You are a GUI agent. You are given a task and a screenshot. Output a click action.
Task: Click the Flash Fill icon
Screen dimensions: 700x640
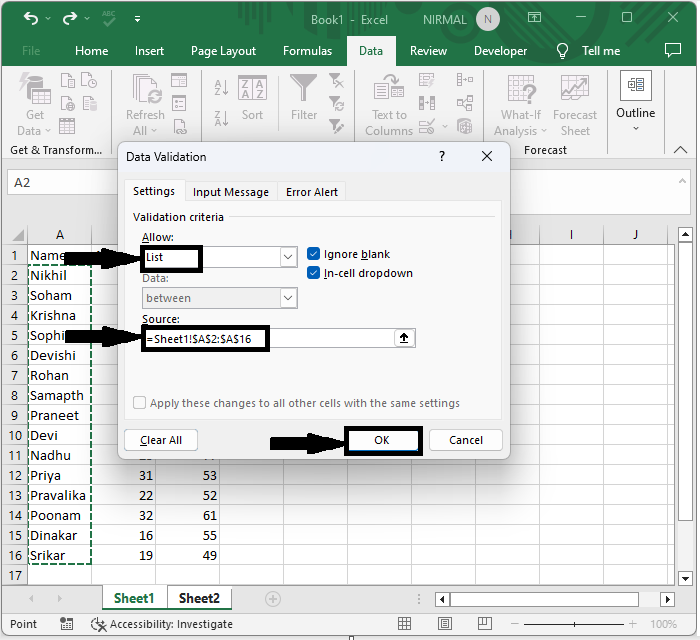tap(426, 80)
